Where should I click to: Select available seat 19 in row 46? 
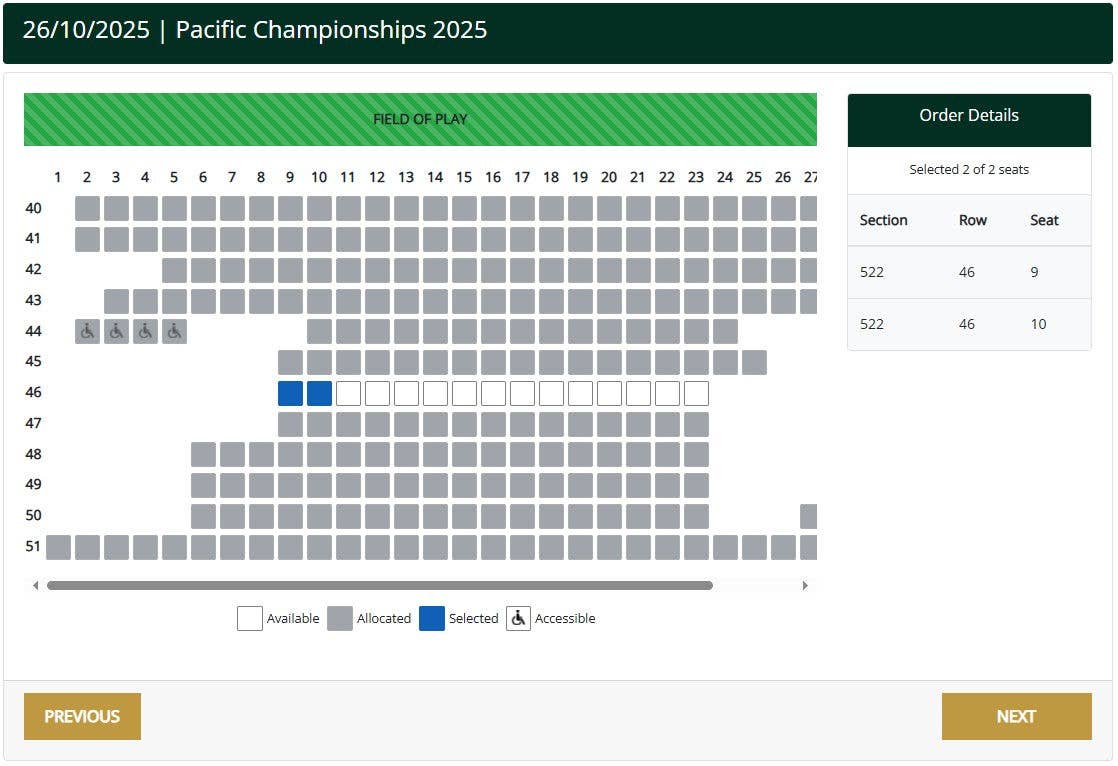[580, 393]
